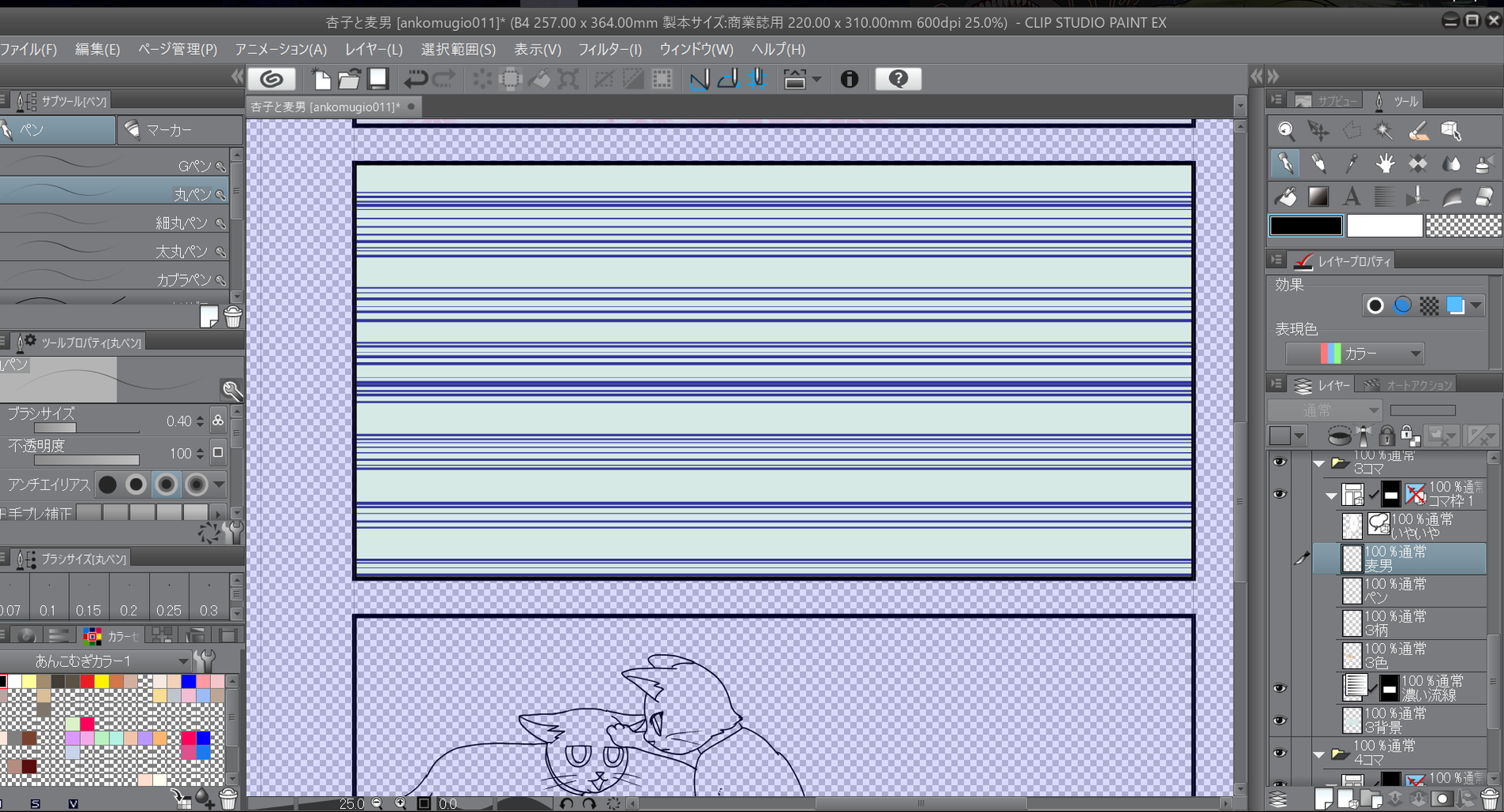Viewport: 1504px width, 812px height.
Task: Select the Airbrush tool
Action: (1484, 163)
